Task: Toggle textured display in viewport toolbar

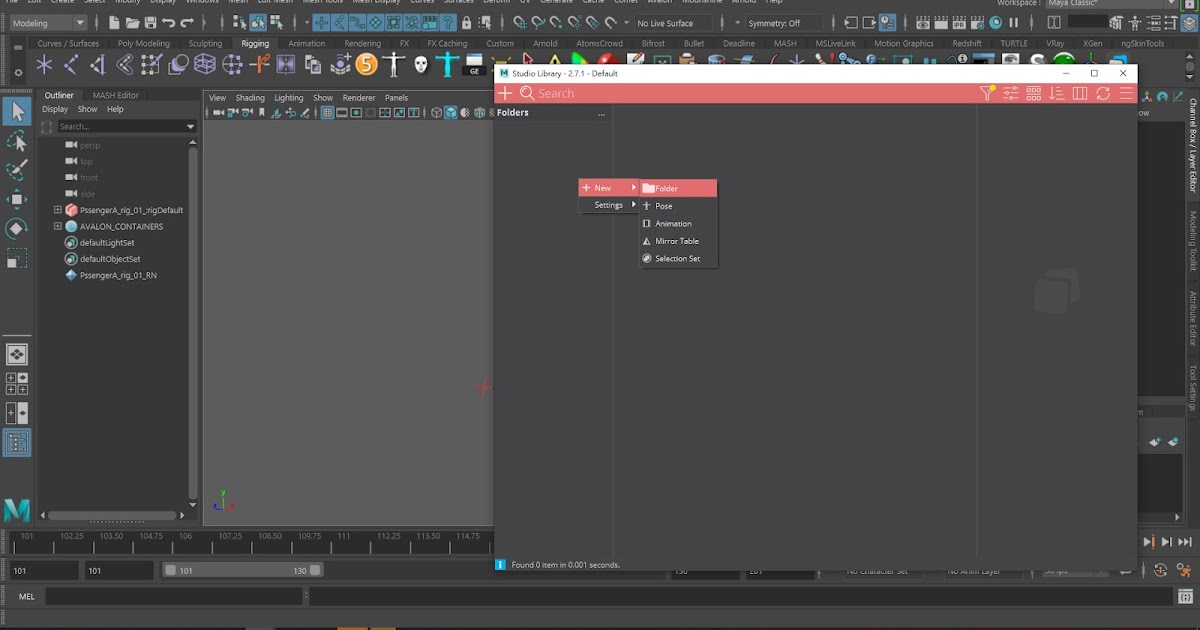Action: point(478,112)
